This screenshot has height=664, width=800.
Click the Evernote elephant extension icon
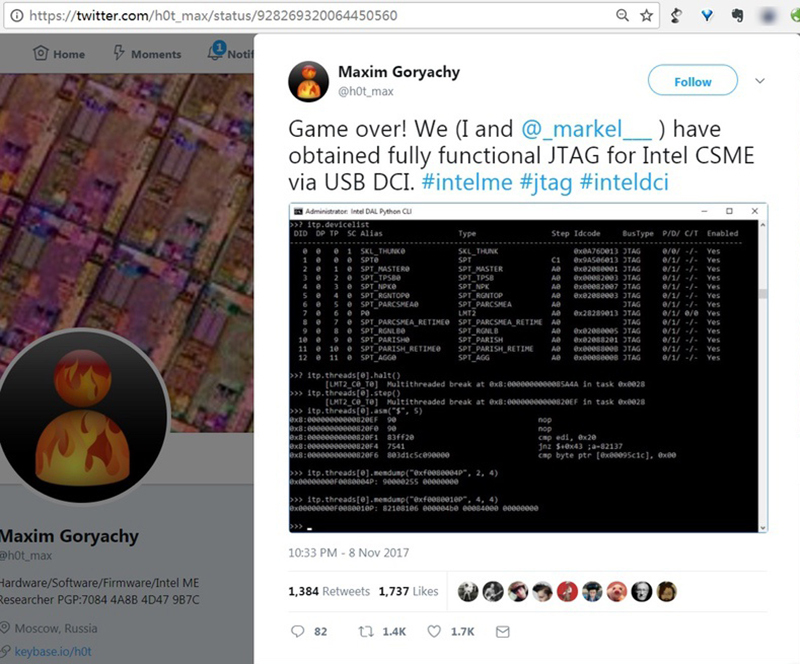click(737, 16)
